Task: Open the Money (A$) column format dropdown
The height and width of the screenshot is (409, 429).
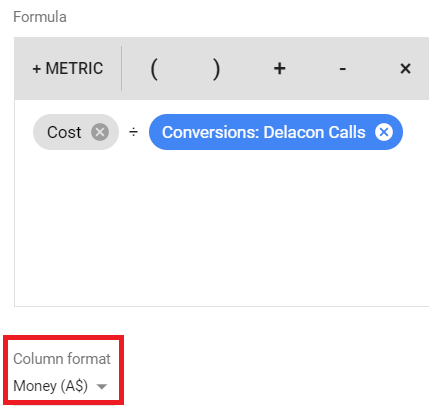Action: 60,386
